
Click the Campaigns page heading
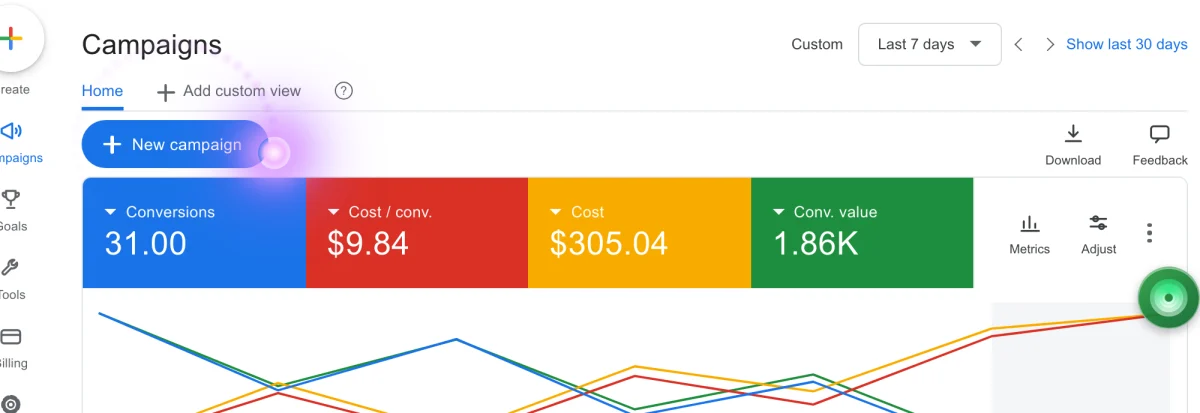click(152, 44)
